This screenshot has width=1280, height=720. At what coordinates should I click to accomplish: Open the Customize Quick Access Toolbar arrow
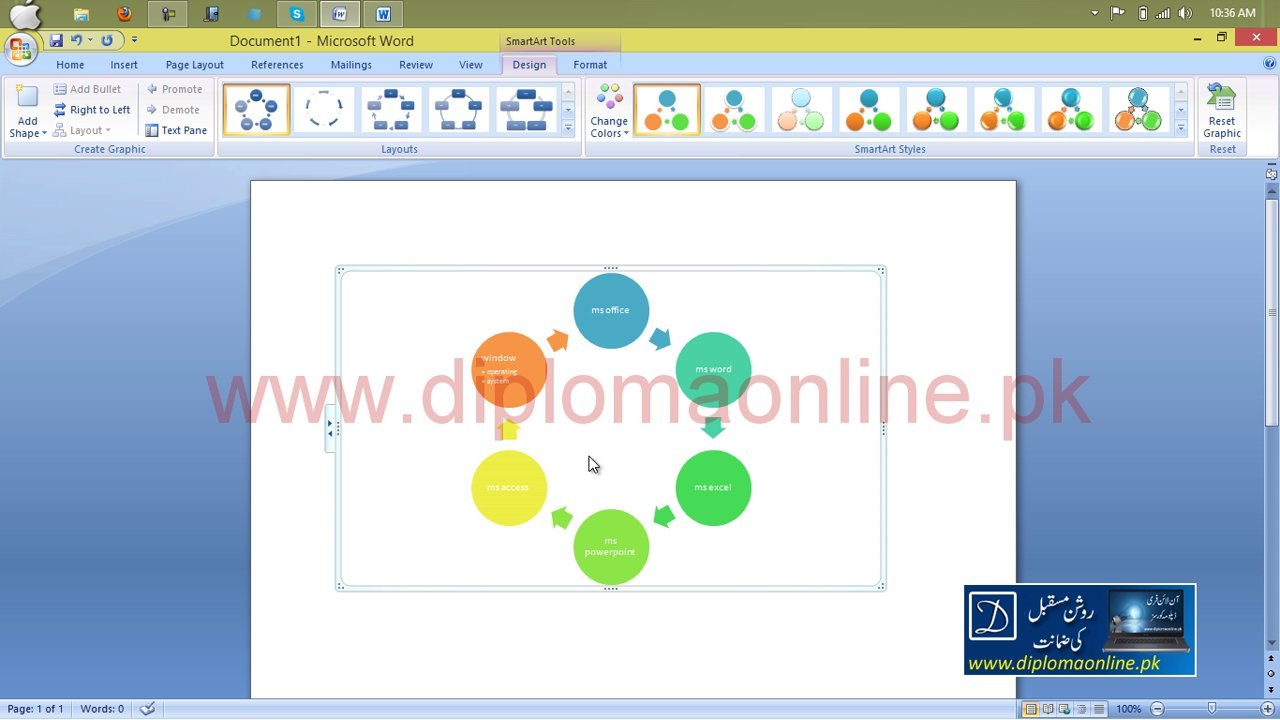[x=134, y=41]
